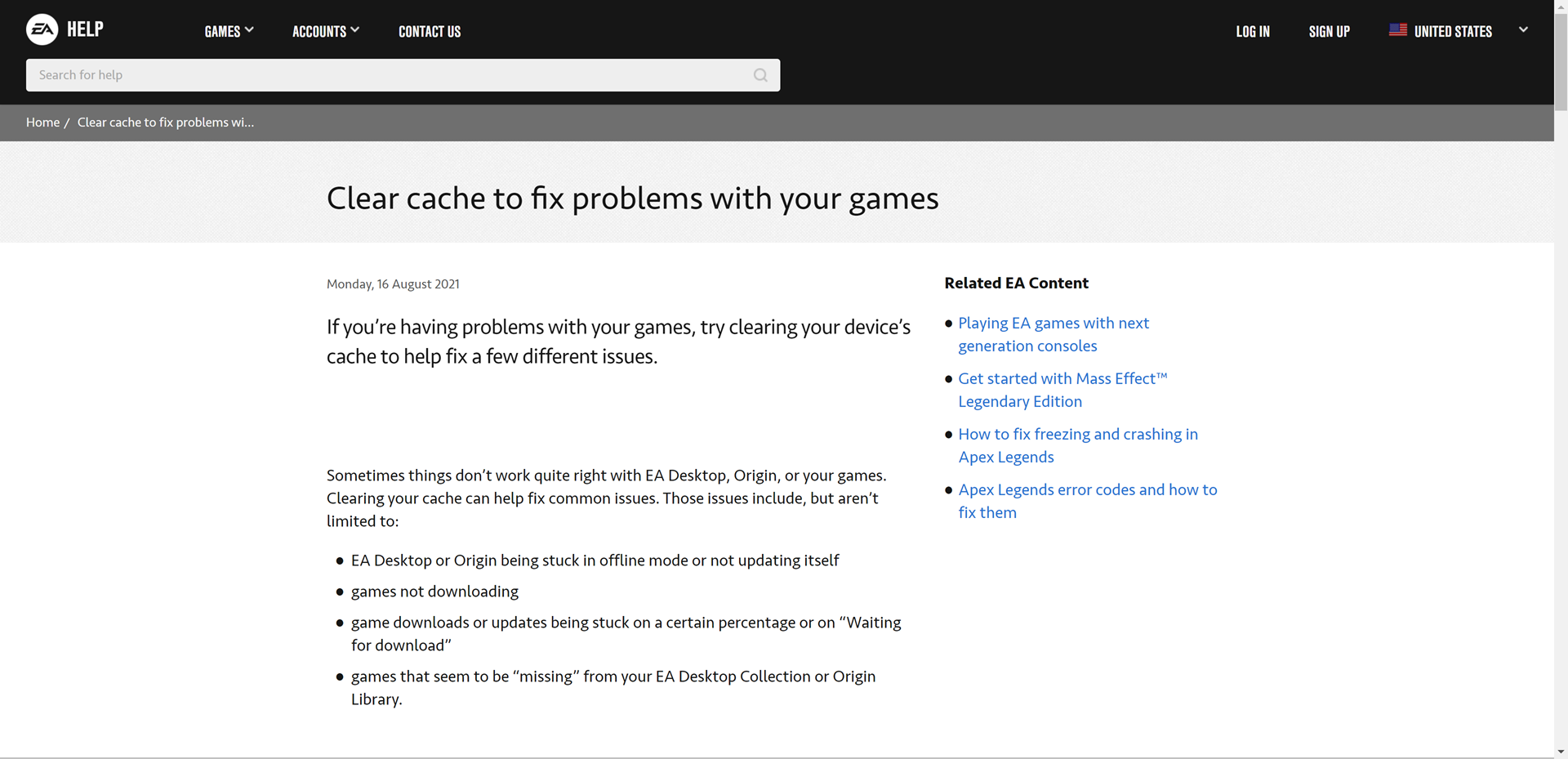Open the country selector chevron
This screenshot has height=759, width=1568.
click(x=1523, y=30)
